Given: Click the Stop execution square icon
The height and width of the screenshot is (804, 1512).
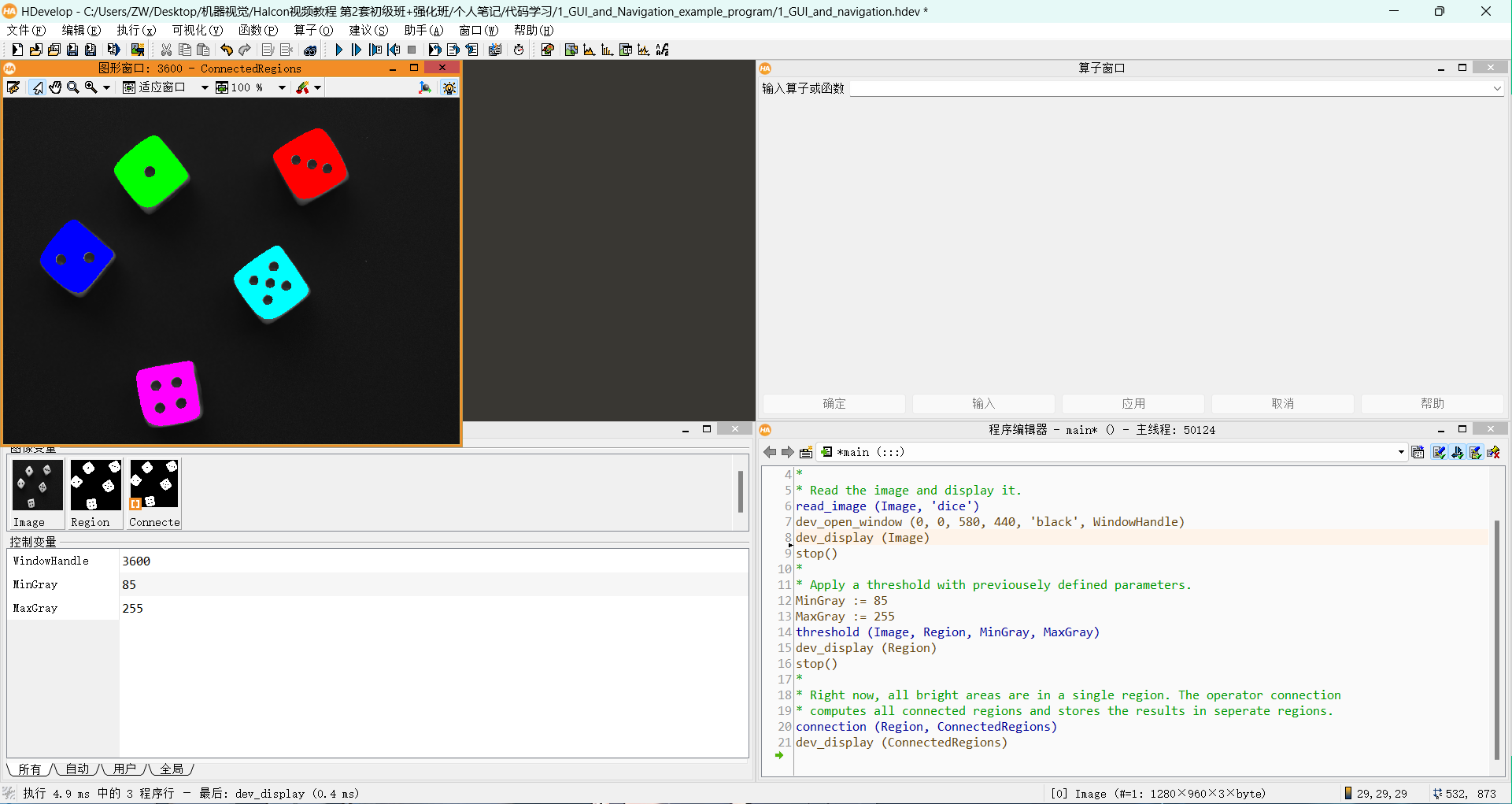Looking at the screenshot, I should pos(412,50).
